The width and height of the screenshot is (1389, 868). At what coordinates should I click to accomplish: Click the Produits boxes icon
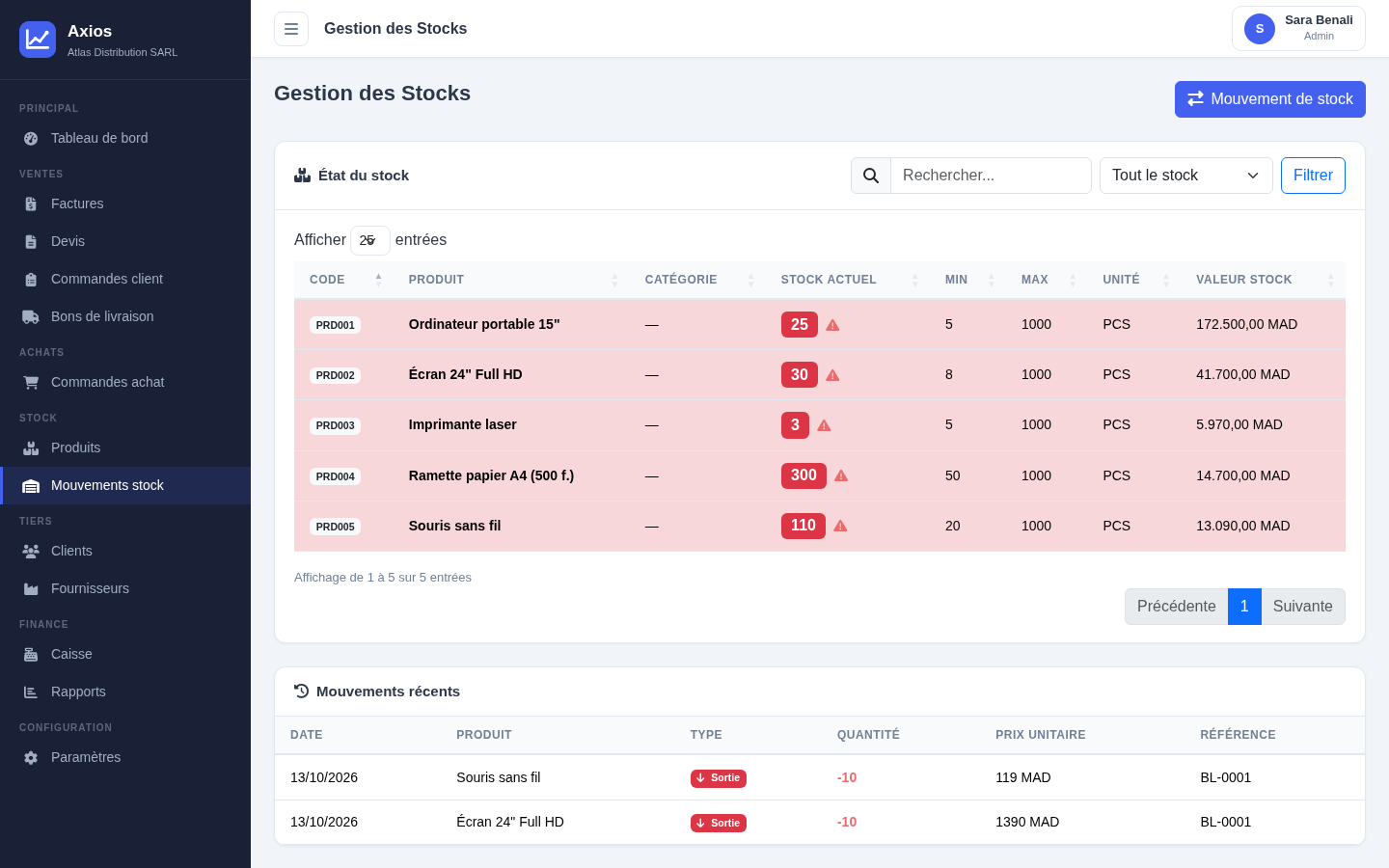(31, 448)
